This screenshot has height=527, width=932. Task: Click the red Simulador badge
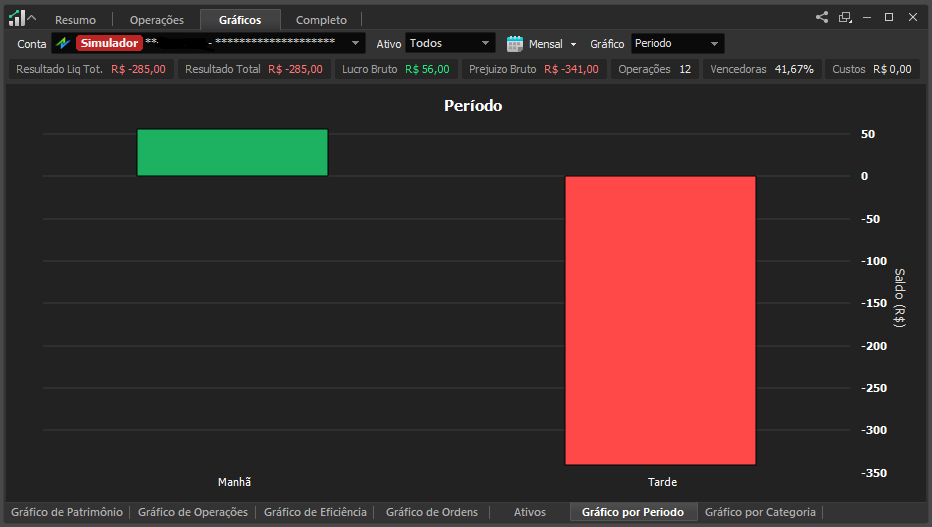pos(109,43)
